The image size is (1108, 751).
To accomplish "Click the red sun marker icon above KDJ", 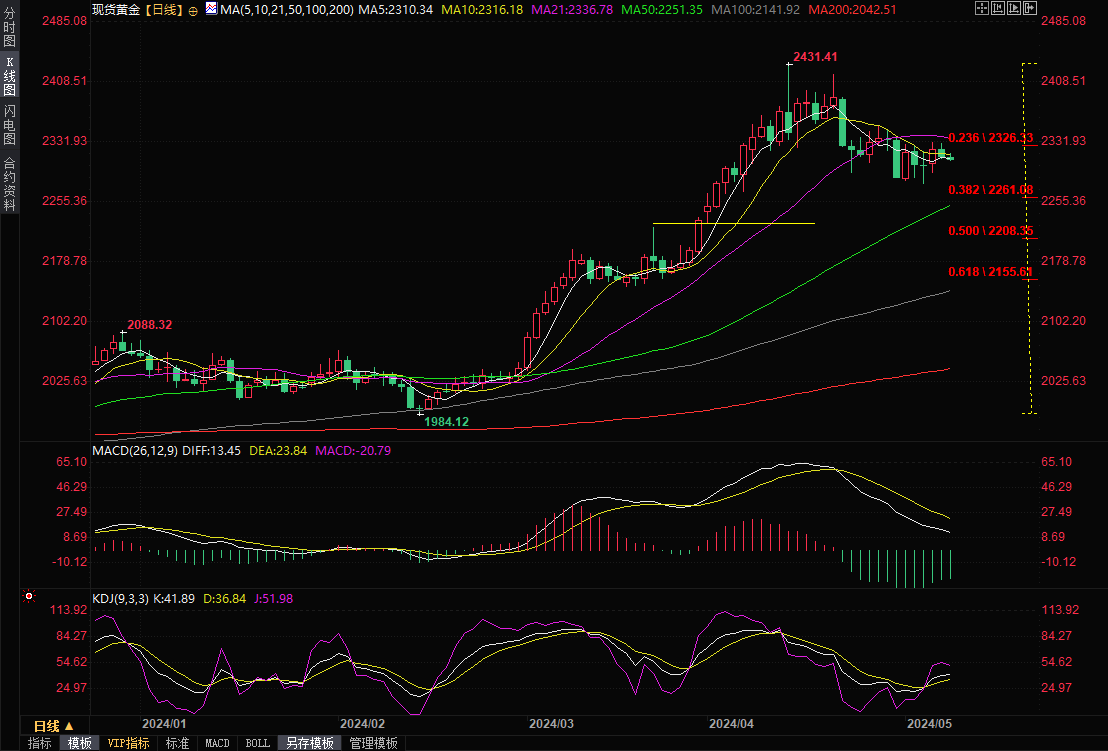I will tap(29, 597).
